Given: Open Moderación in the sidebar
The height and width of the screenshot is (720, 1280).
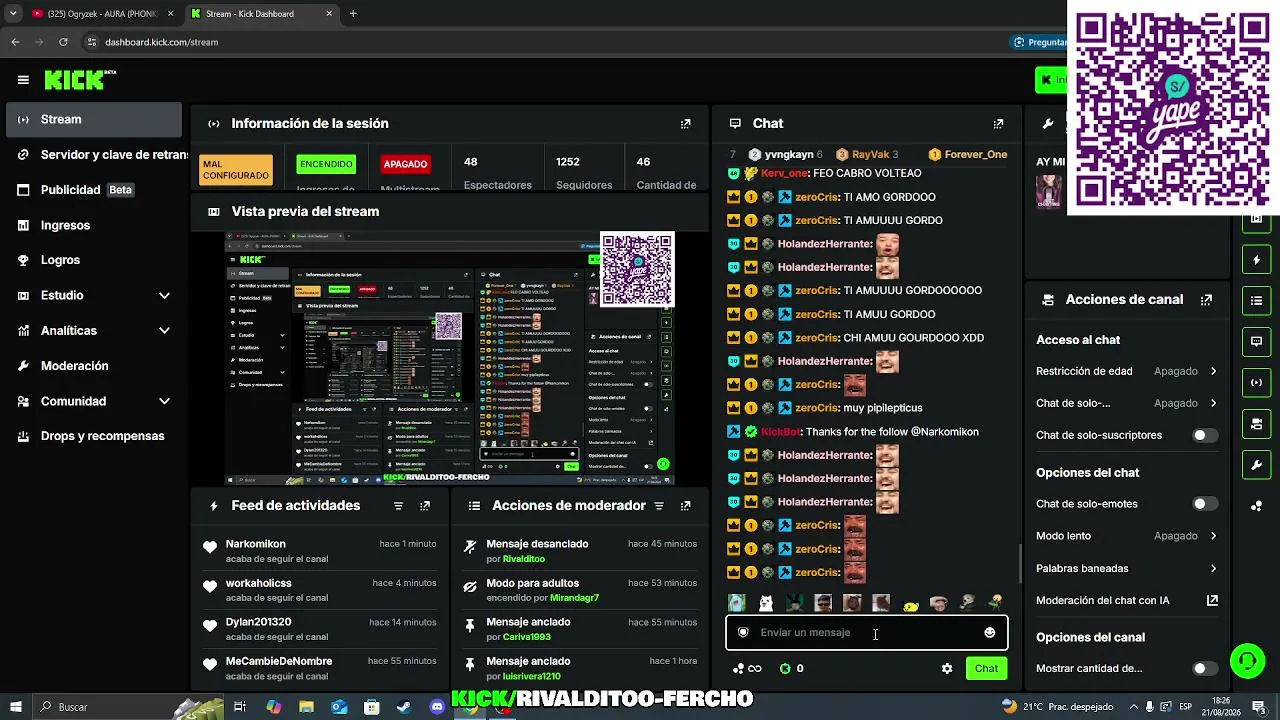Looking at the screenshot, I should tap(95, 366).
